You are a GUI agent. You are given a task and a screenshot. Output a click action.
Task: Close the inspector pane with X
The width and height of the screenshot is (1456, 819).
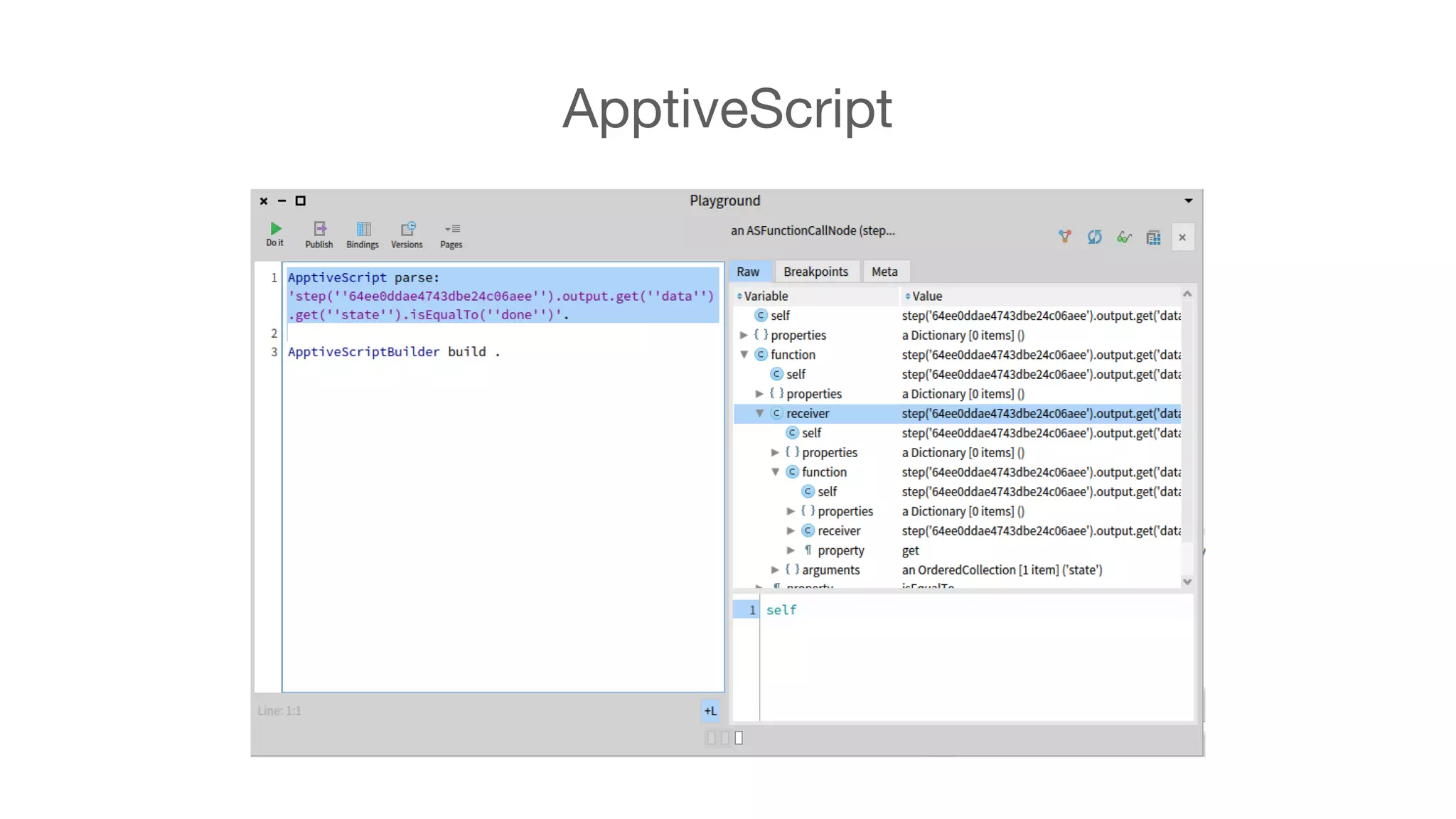tap(1182, 237)
